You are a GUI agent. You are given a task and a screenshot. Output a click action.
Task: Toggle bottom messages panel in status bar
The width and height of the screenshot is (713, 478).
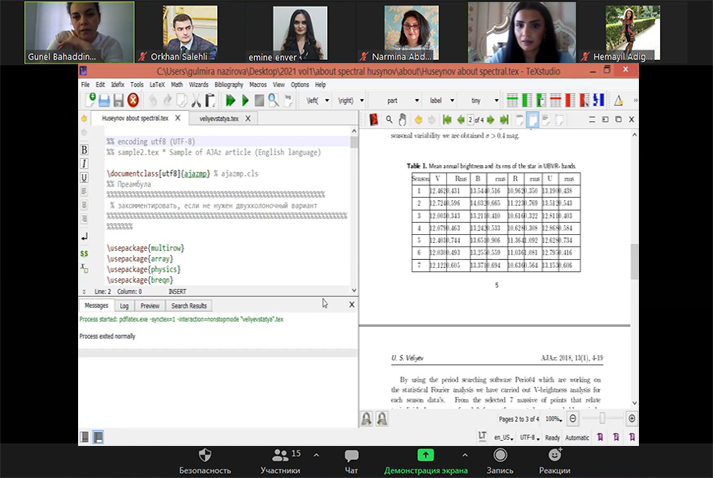98,437
